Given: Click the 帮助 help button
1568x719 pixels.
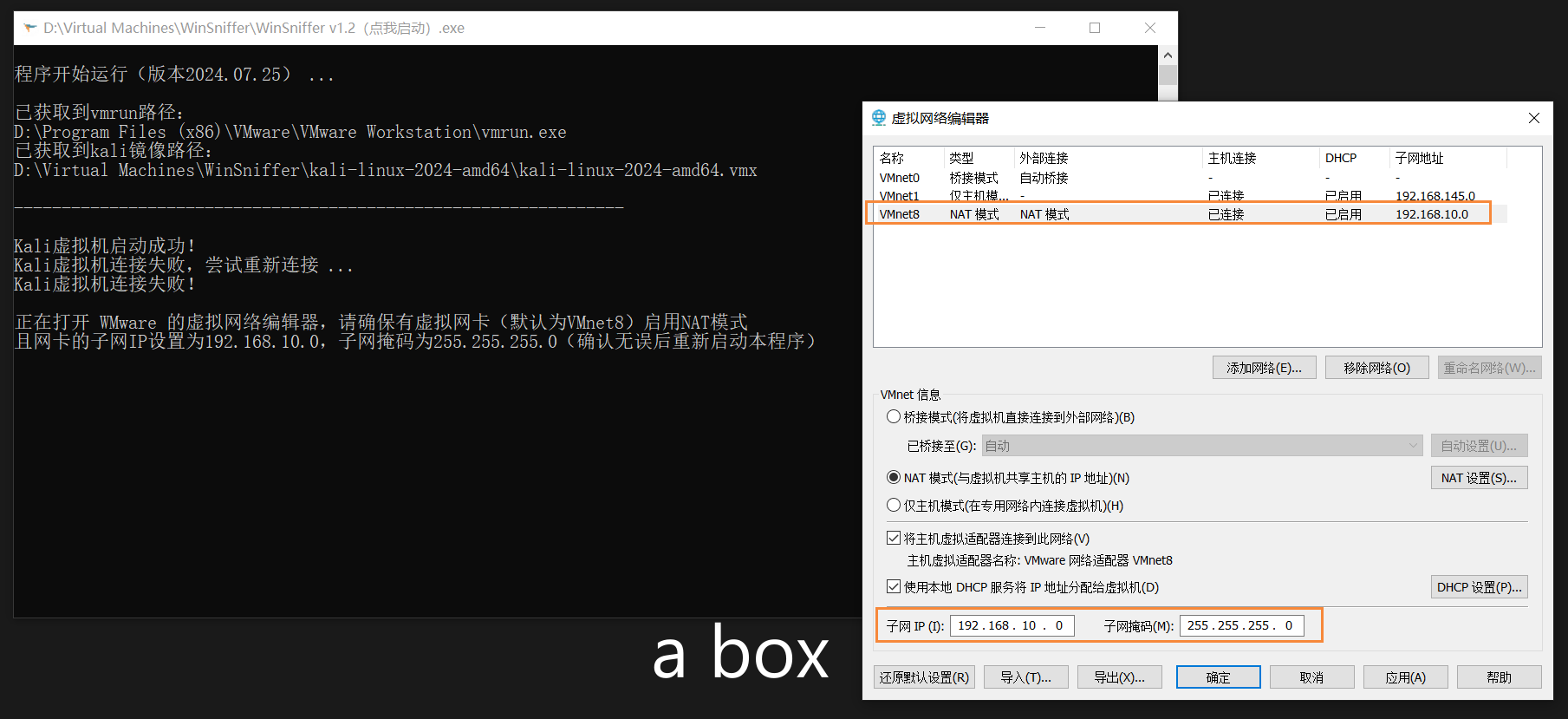Looking at the screenshot, I should point(1499,677).
